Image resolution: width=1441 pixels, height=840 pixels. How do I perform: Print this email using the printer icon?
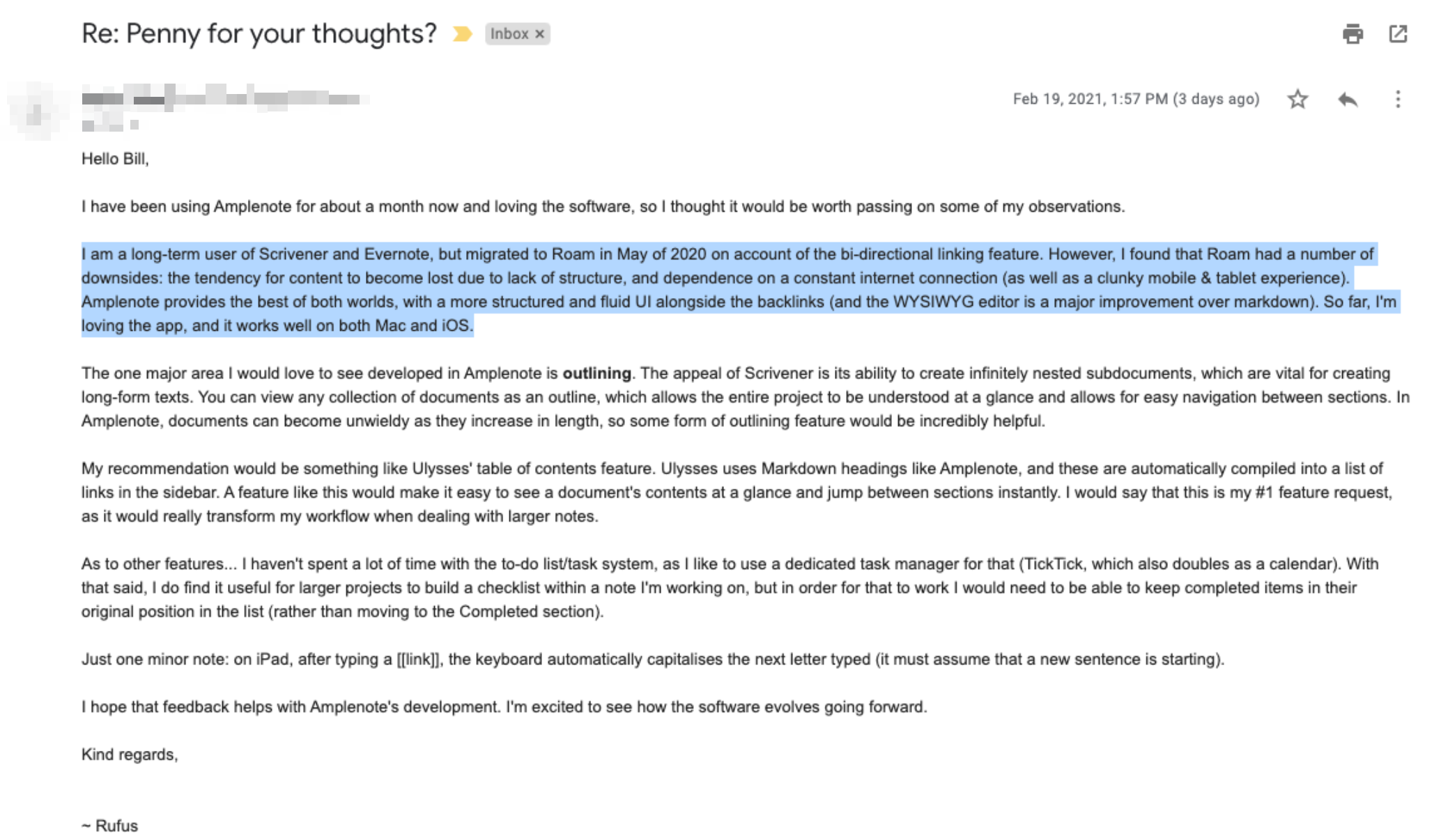[x=1353, y=33]
